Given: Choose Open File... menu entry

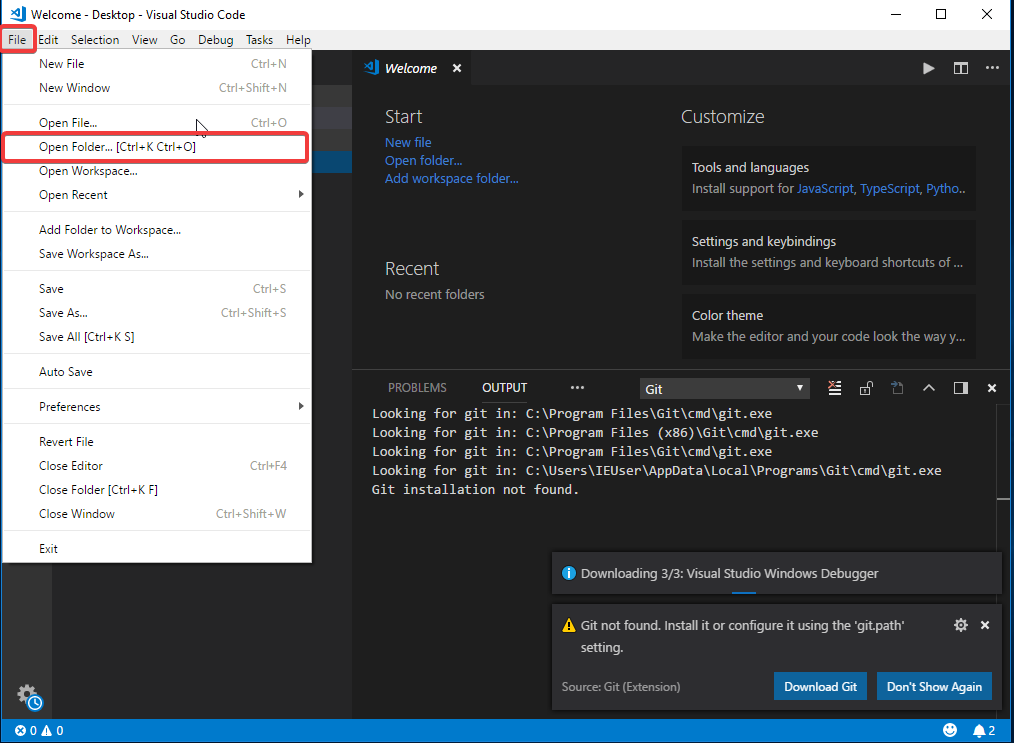Looking at the screenshot, I should [x=157, y=122].
